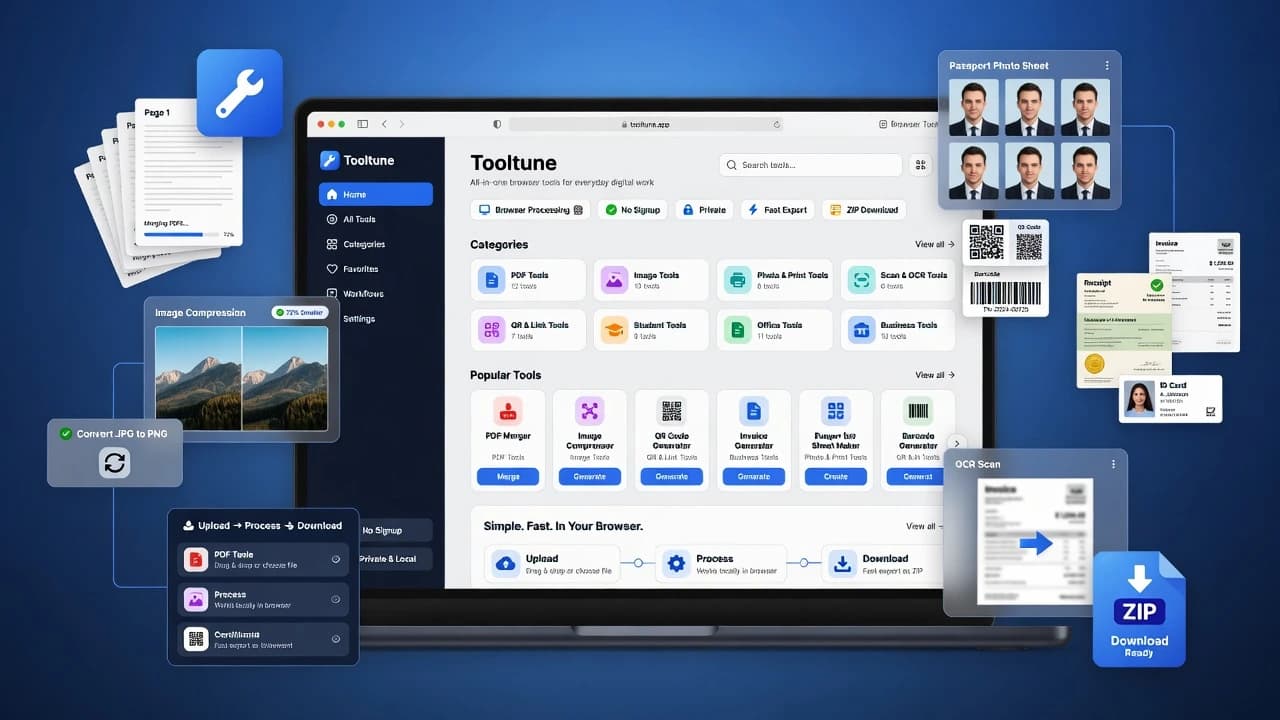Click the Search tools input field
This screenshot has width=1280, height=720.
point(811,165)
